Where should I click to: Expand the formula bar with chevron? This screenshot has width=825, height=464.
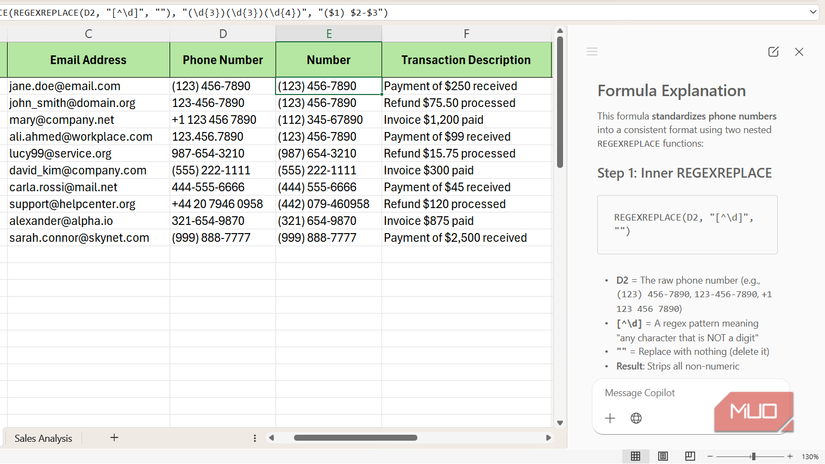point(813,12)
